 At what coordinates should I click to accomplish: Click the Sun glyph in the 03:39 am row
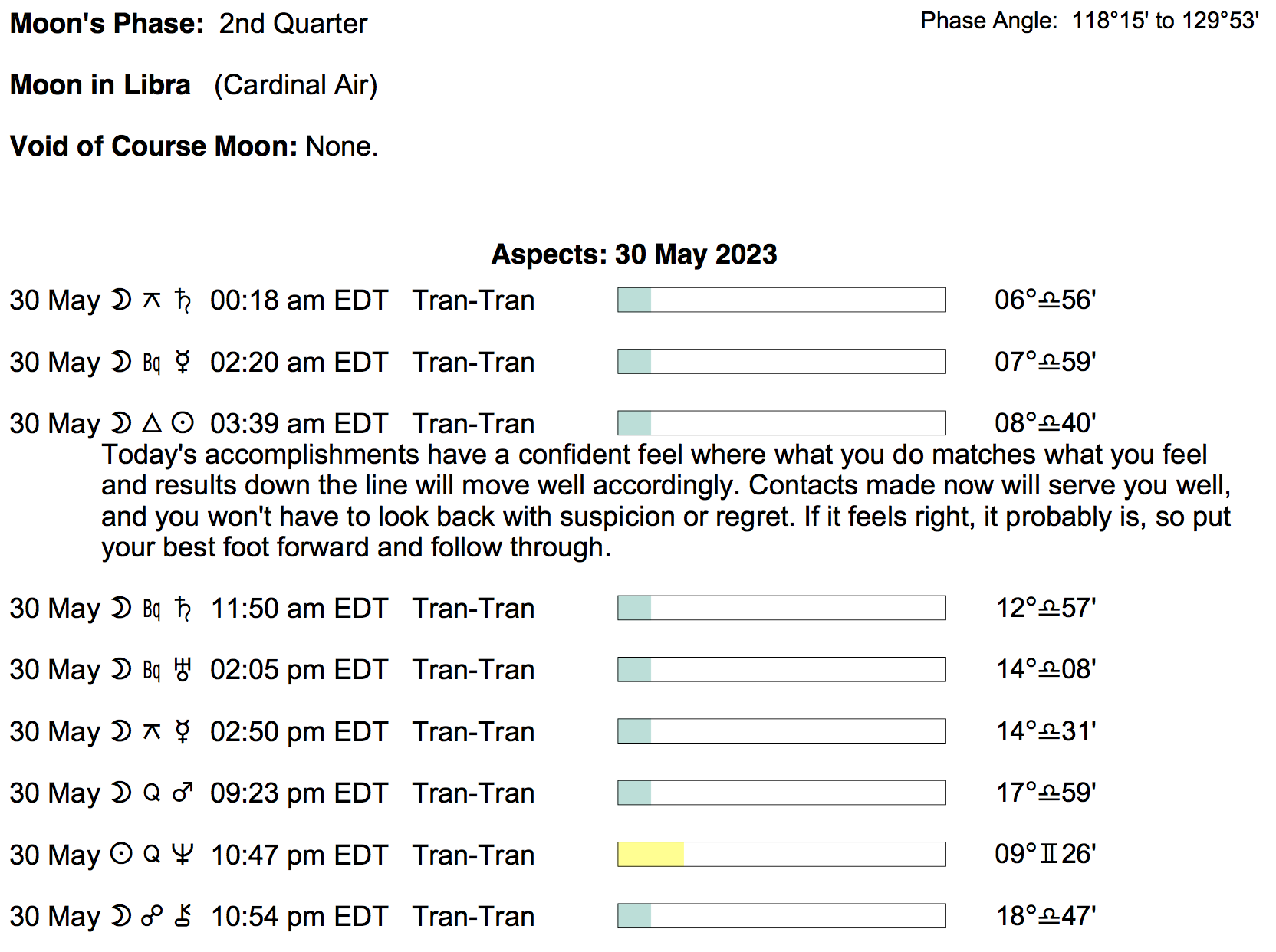coord(183,423)
